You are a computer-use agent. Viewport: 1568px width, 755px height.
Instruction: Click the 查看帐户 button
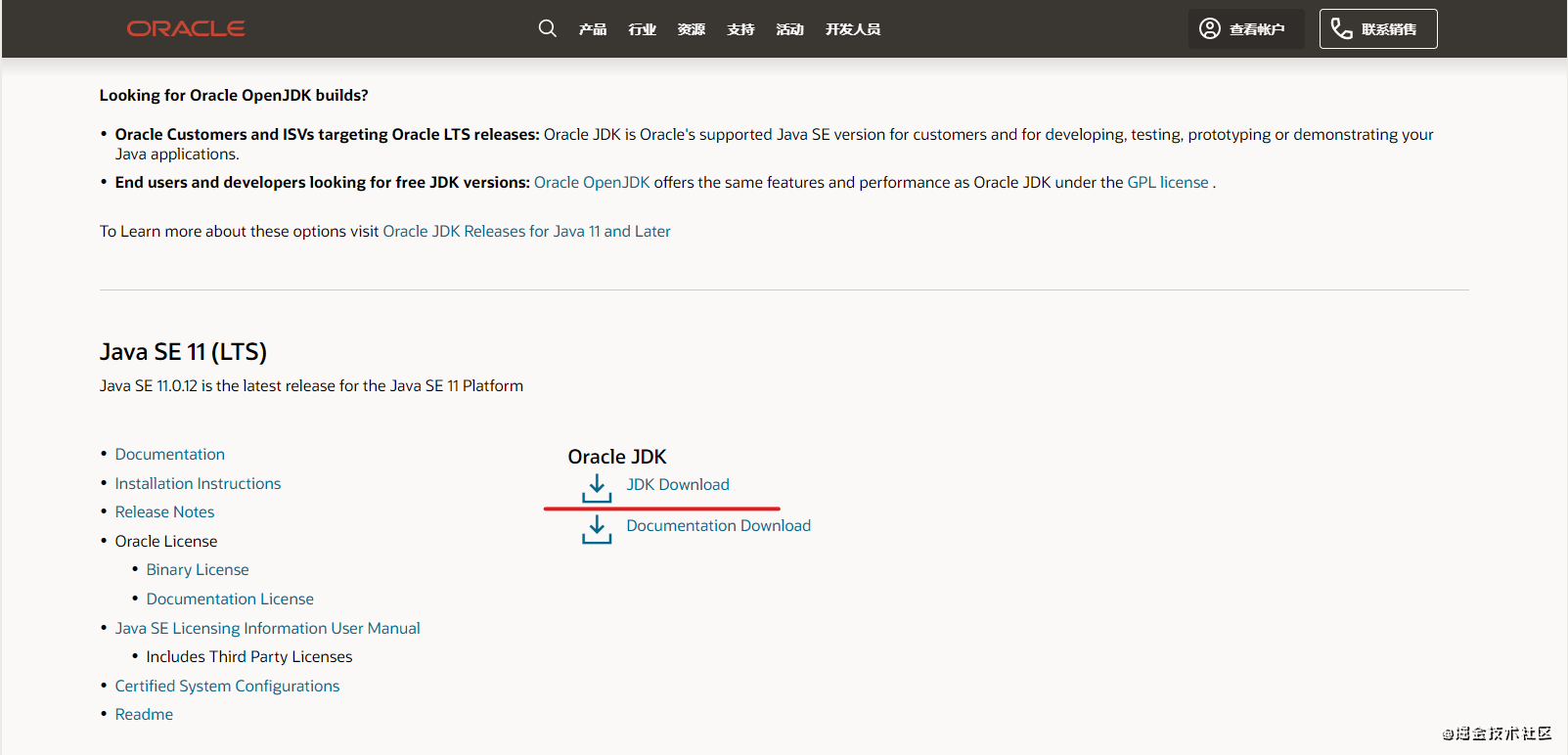[1246, 28]
